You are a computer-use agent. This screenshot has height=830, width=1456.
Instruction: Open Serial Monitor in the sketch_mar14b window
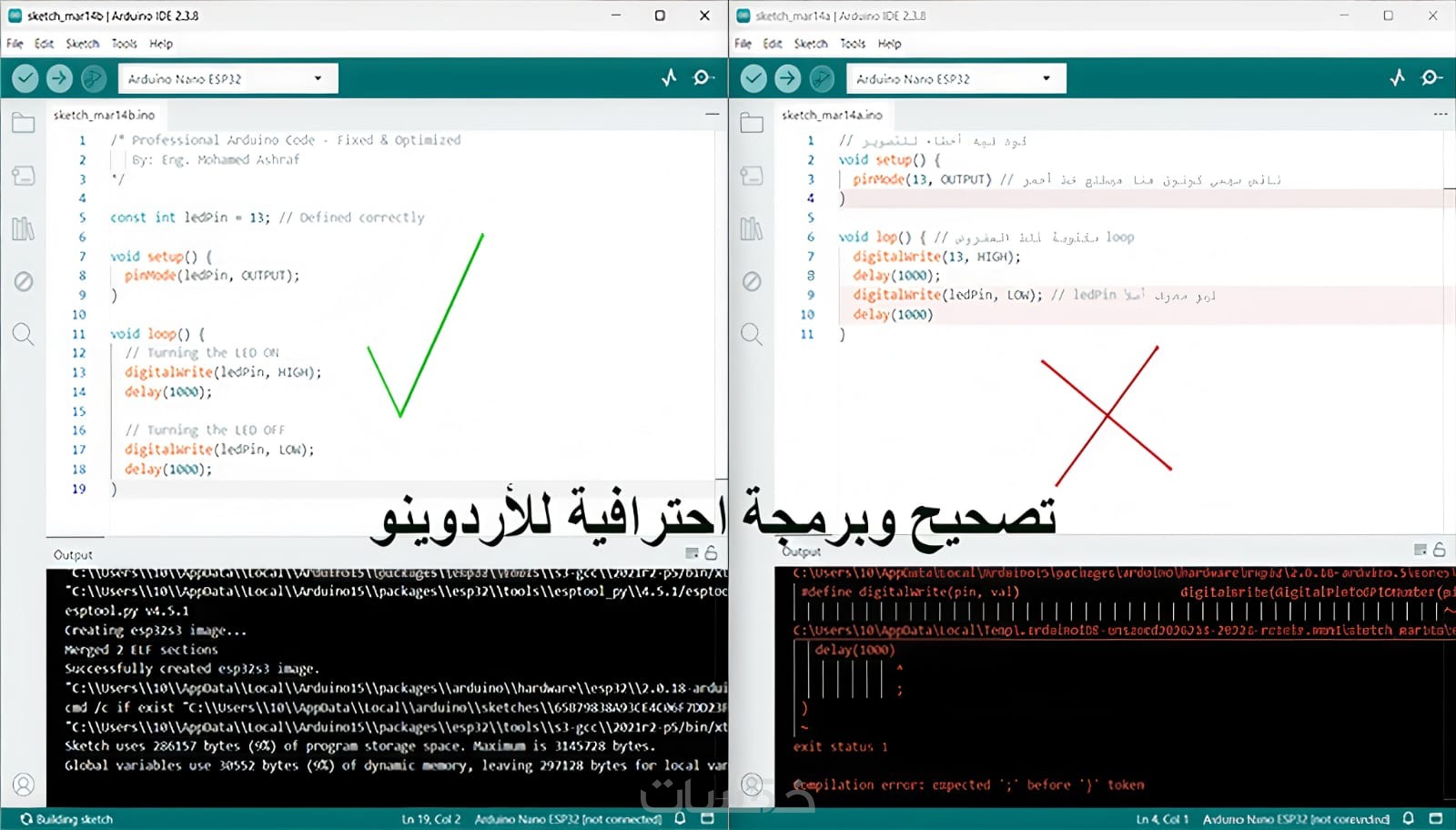pos(703,78)
